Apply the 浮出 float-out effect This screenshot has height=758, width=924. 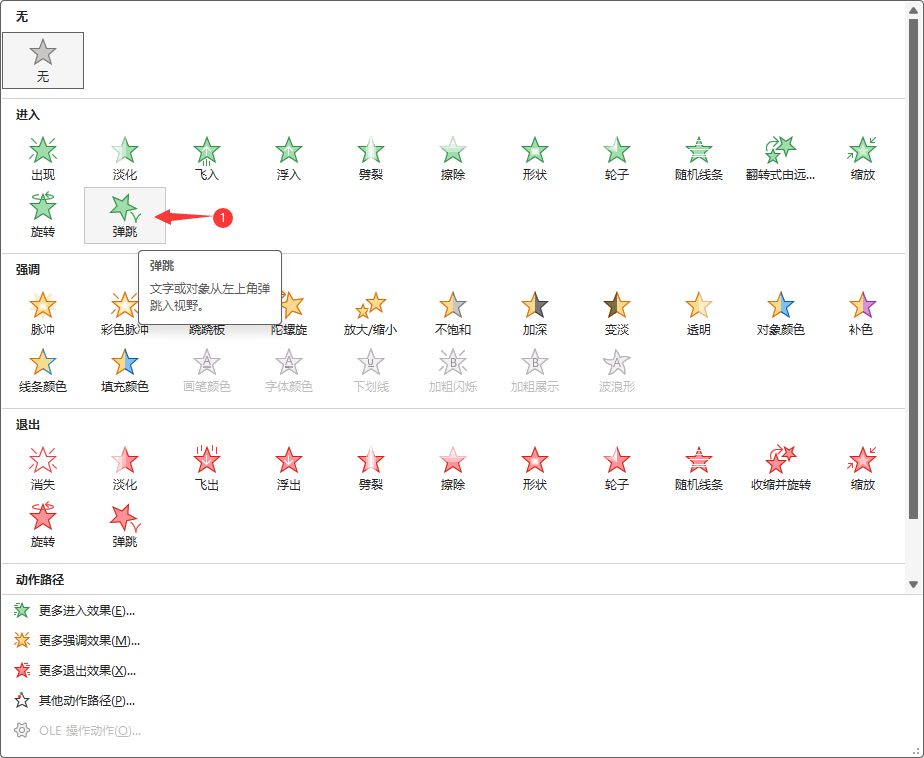(289, 469)
